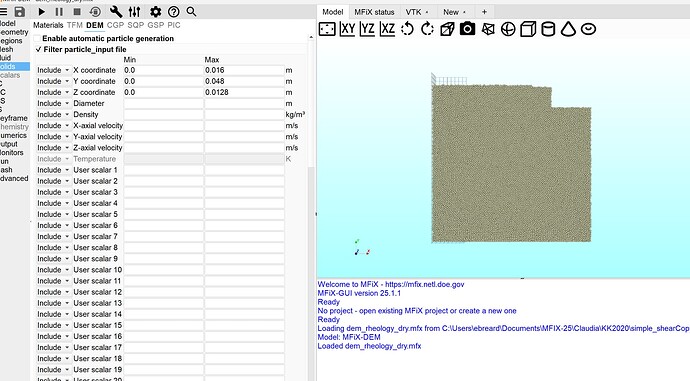
Task: Take a screenshot with camera icon
Action: [467, 29]
